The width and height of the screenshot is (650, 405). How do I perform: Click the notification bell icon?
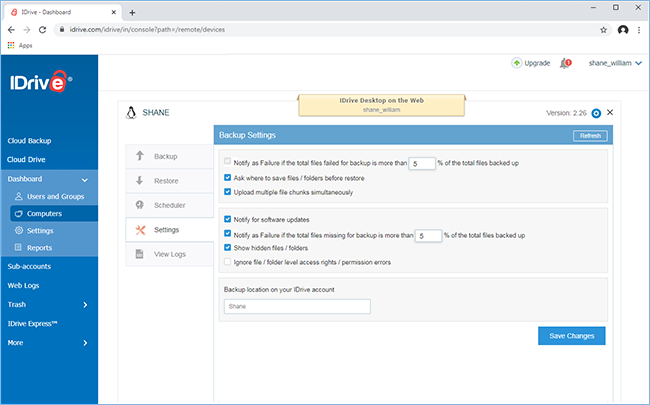click(565, 63)
